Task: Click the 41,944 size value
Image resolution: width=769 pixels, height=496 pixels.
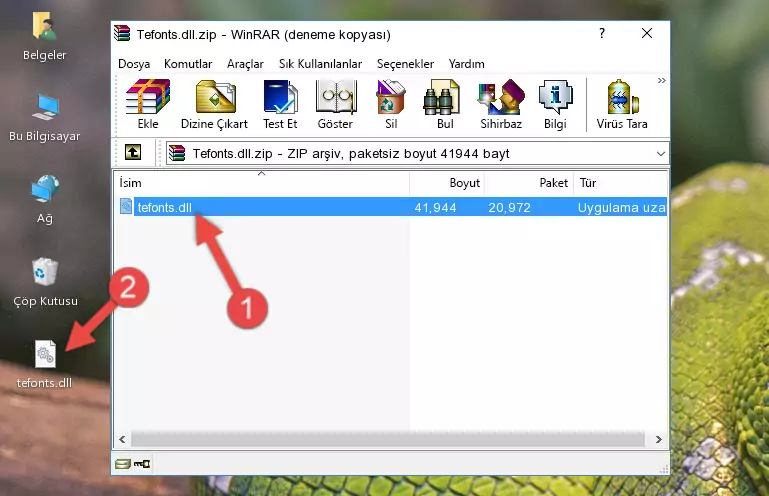Action: click(435, 208)
